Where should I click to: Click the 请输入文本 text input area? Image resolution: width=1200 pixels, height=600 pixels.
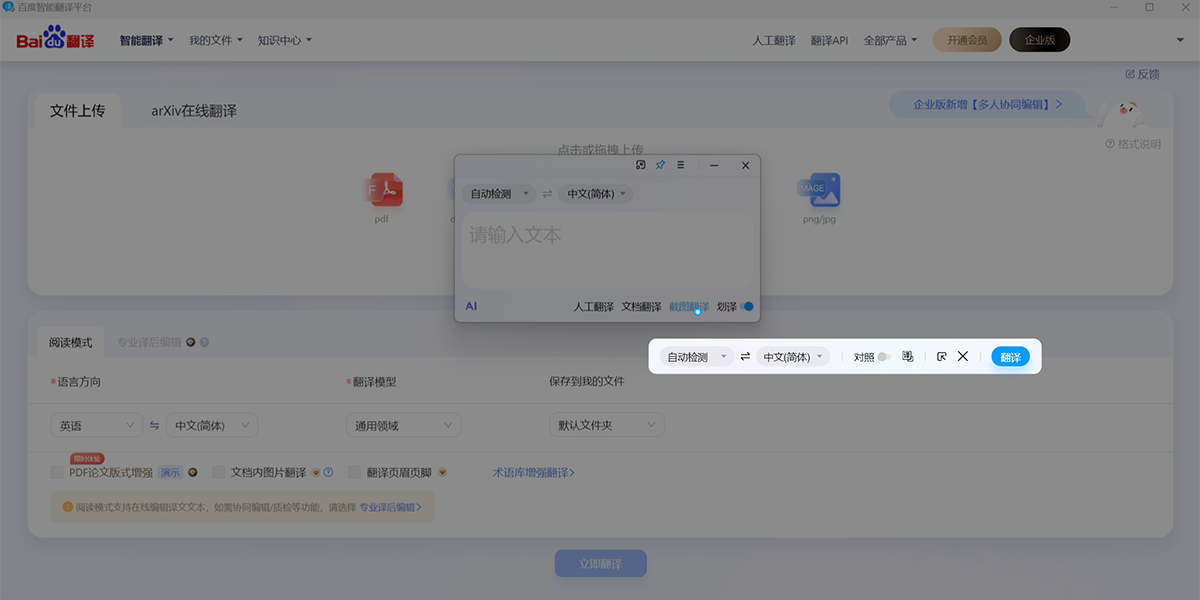pyautogui.click(x=607, y=250)
